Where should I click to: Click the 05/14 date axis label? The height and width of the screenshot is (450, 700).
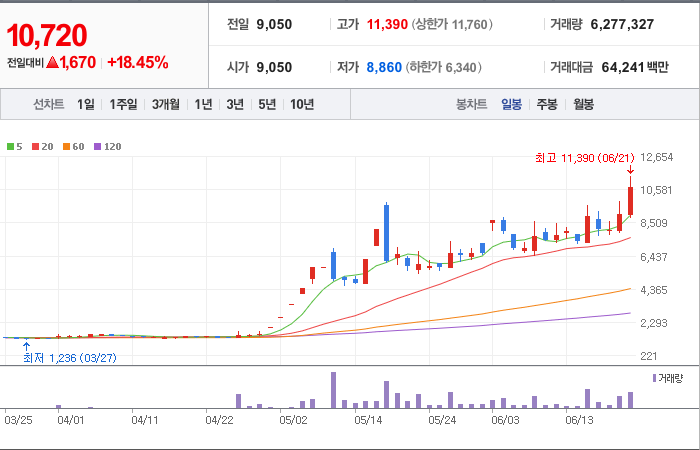pos(367,421)
